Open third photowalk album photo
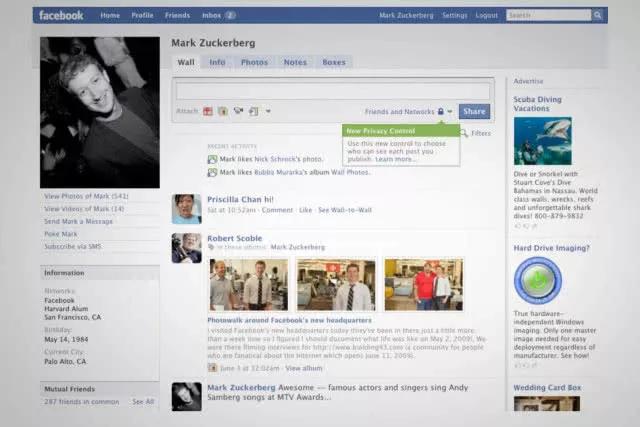The width and height of the screenshot is (640, 427). pyautogui.click(x=424, y=285)
